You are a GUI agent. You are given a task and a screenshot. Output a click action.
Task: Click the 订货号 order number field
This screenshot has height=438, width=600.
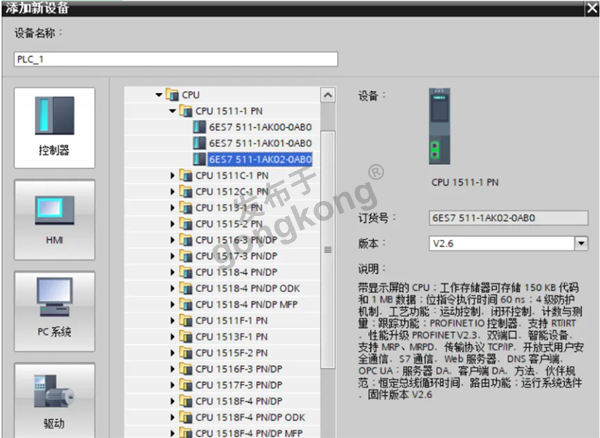coord(509,218)
